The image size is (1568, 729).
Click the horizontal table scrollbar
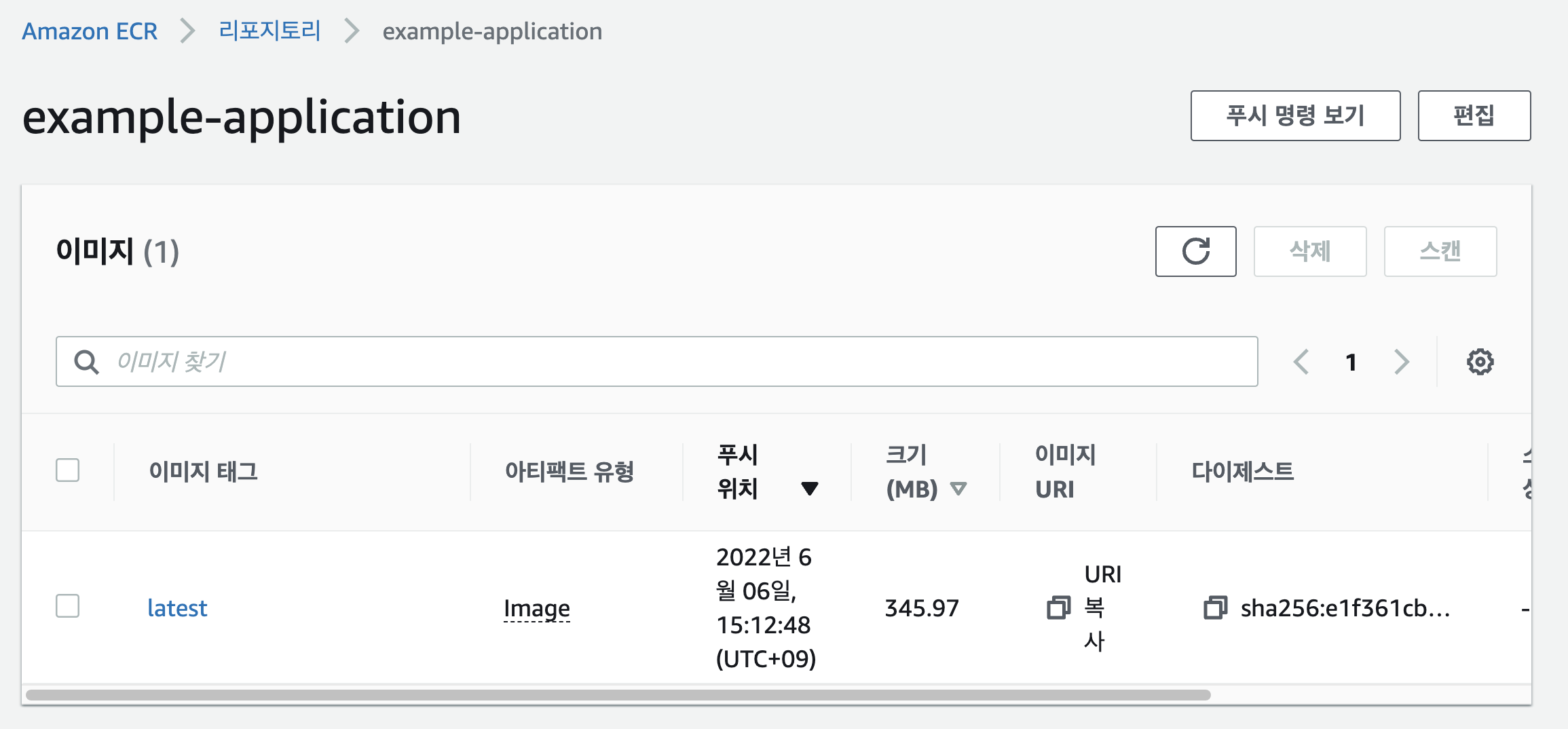pyautogui.click(x=618, y=695)
